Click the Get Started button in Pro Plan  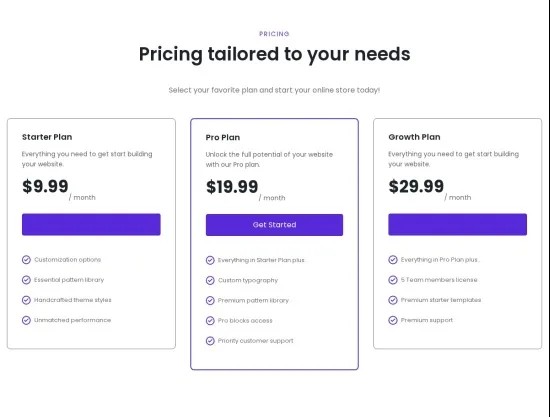[274, 225]
